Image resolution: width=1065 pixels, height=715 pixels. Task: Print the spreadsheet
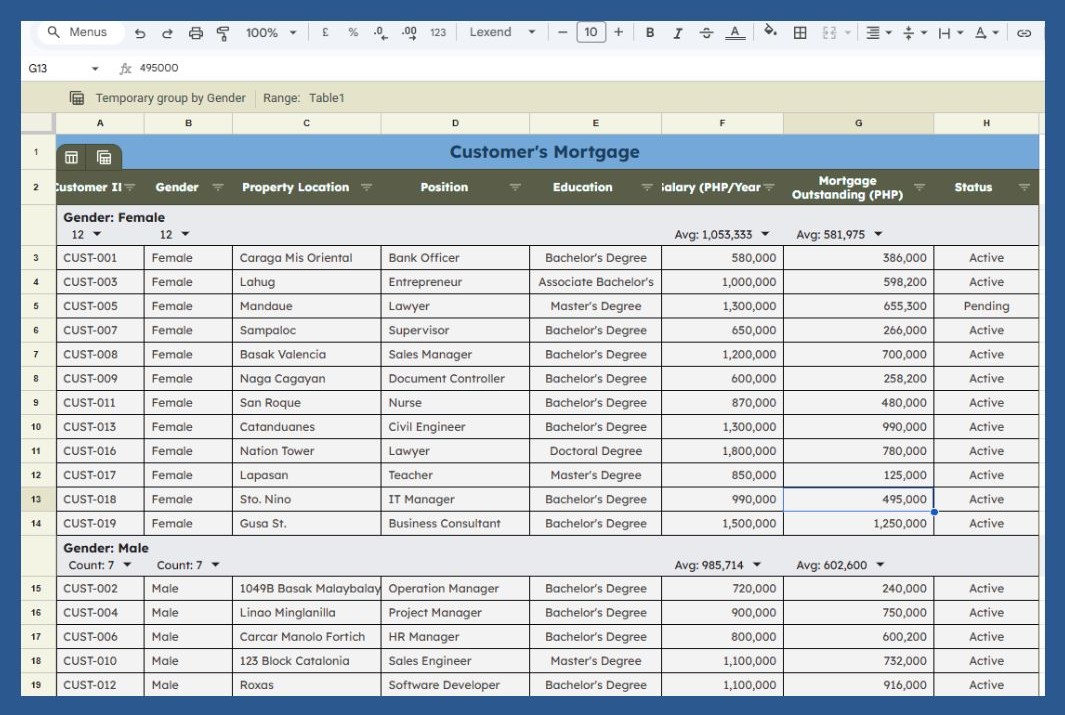pos(196,33)
